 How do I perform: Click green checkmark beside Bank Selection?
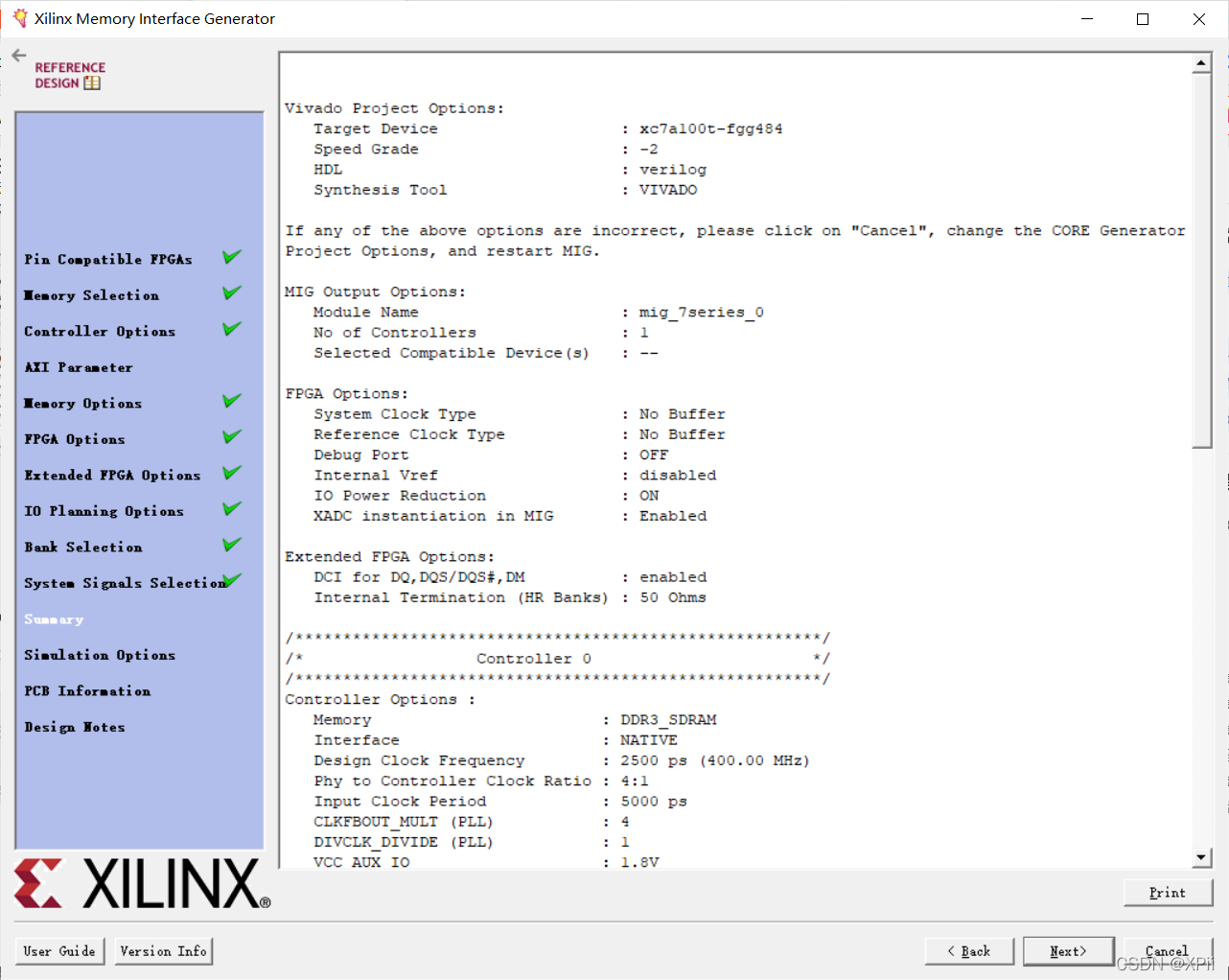point(232,545)
